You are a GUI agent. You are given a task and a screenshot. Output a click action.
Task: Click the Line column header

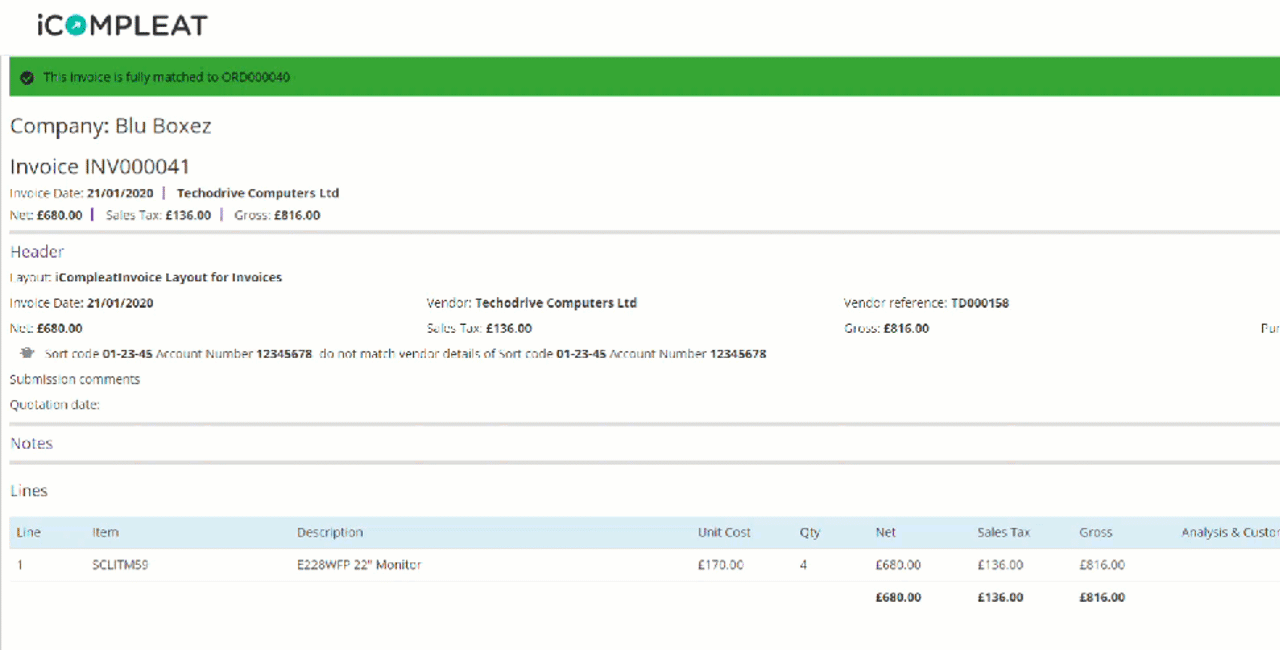point(29,532)
